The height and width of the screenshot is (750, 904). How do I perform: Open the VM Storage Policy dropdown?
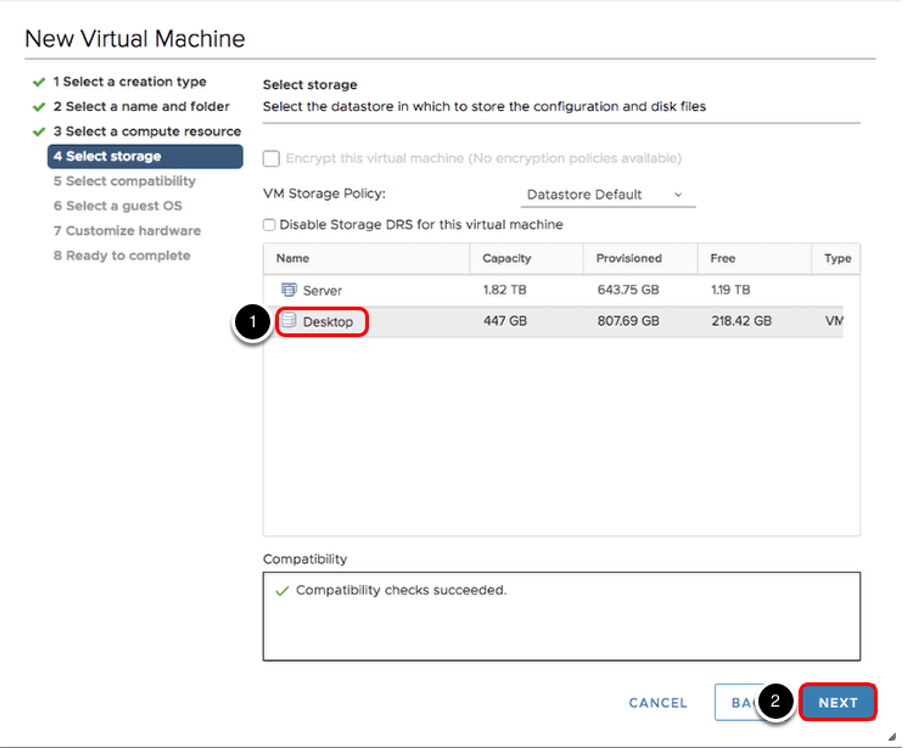606,194
